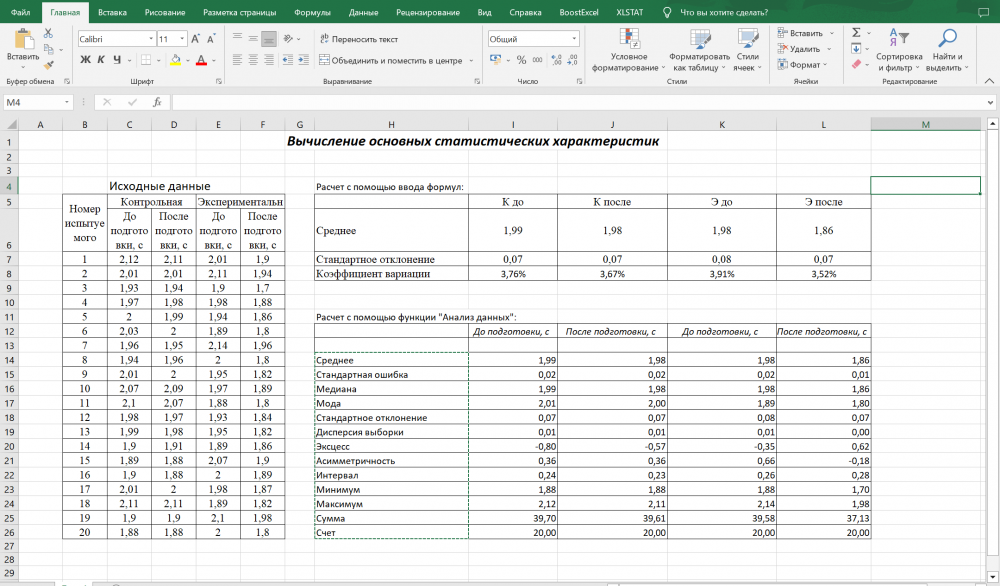
Task: Click the insert function fx icon
Action: pyautogui.click(x=157, y=102)
